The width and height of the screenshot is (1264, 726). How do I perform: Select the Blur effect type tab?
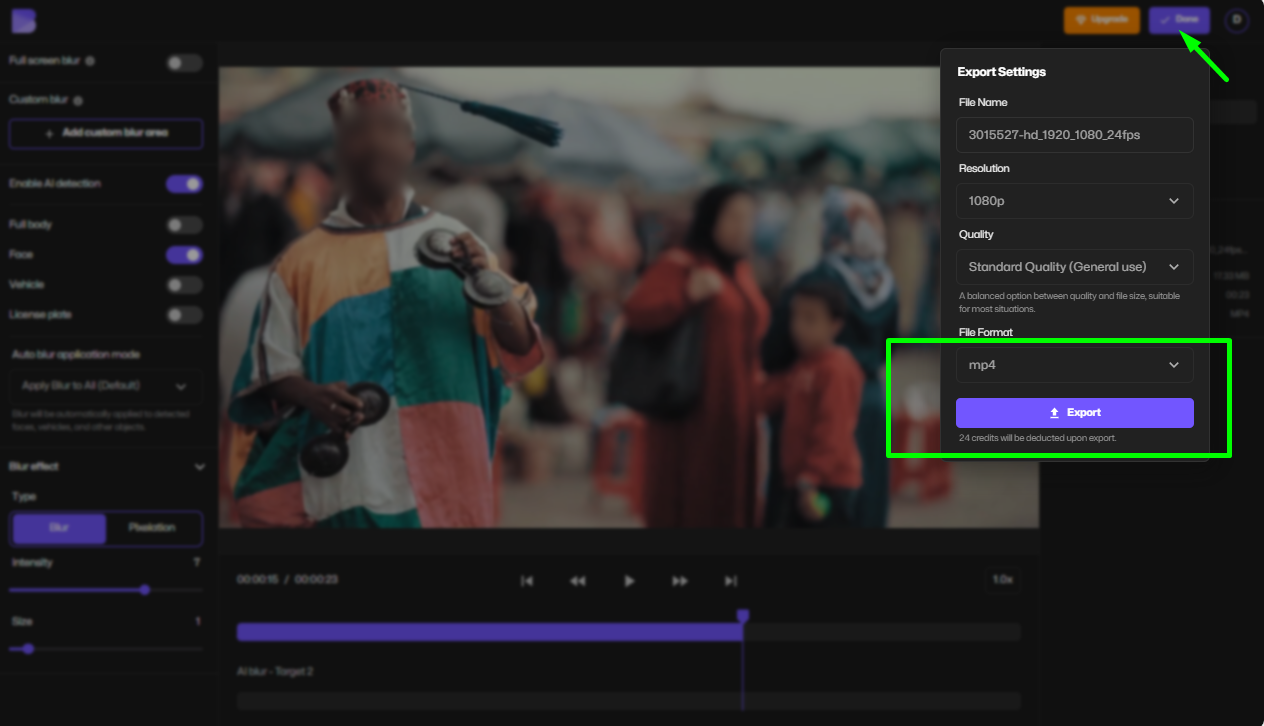[59, 528]
